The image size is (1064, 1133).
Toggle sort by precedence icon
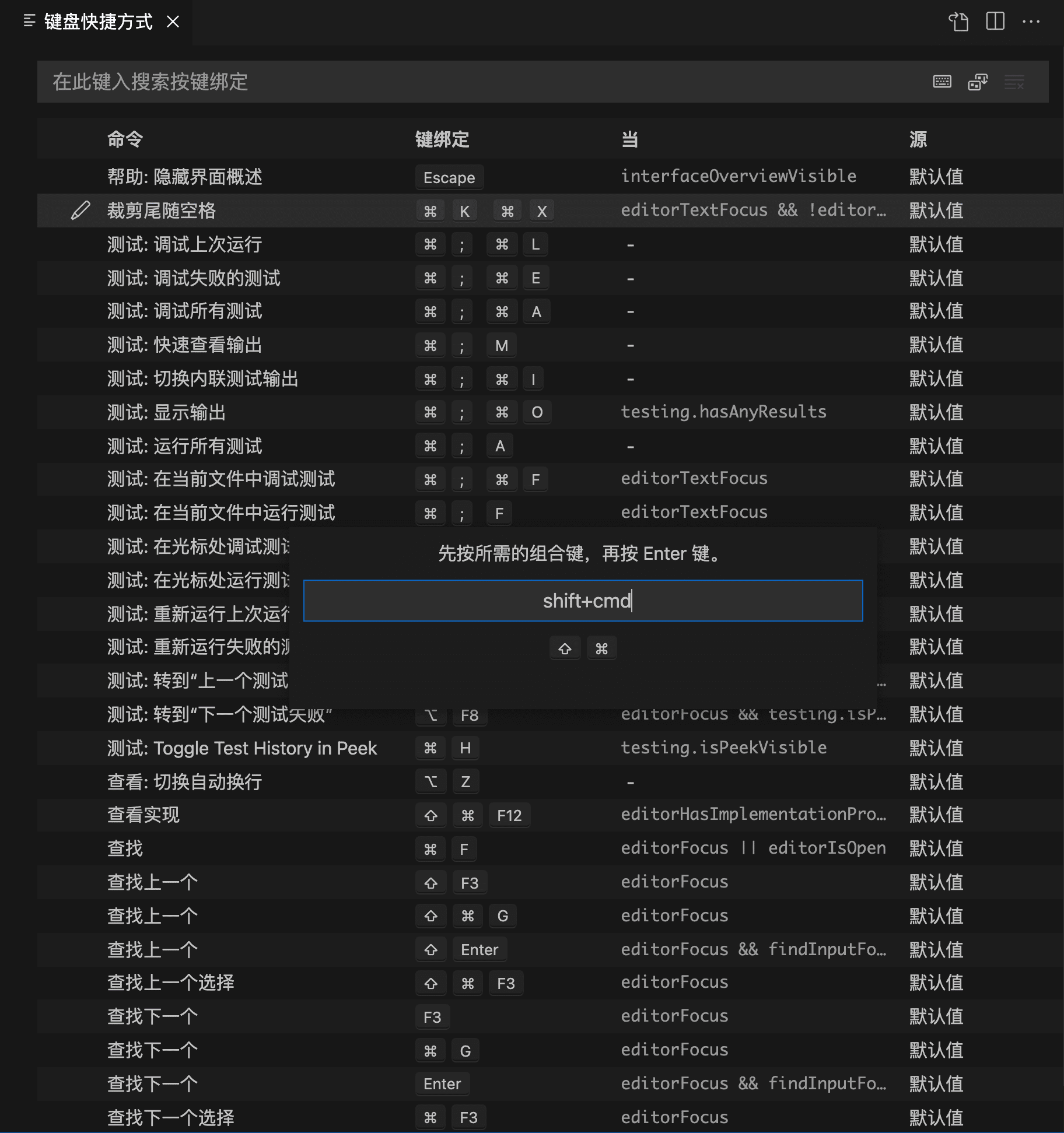(978, 82)
